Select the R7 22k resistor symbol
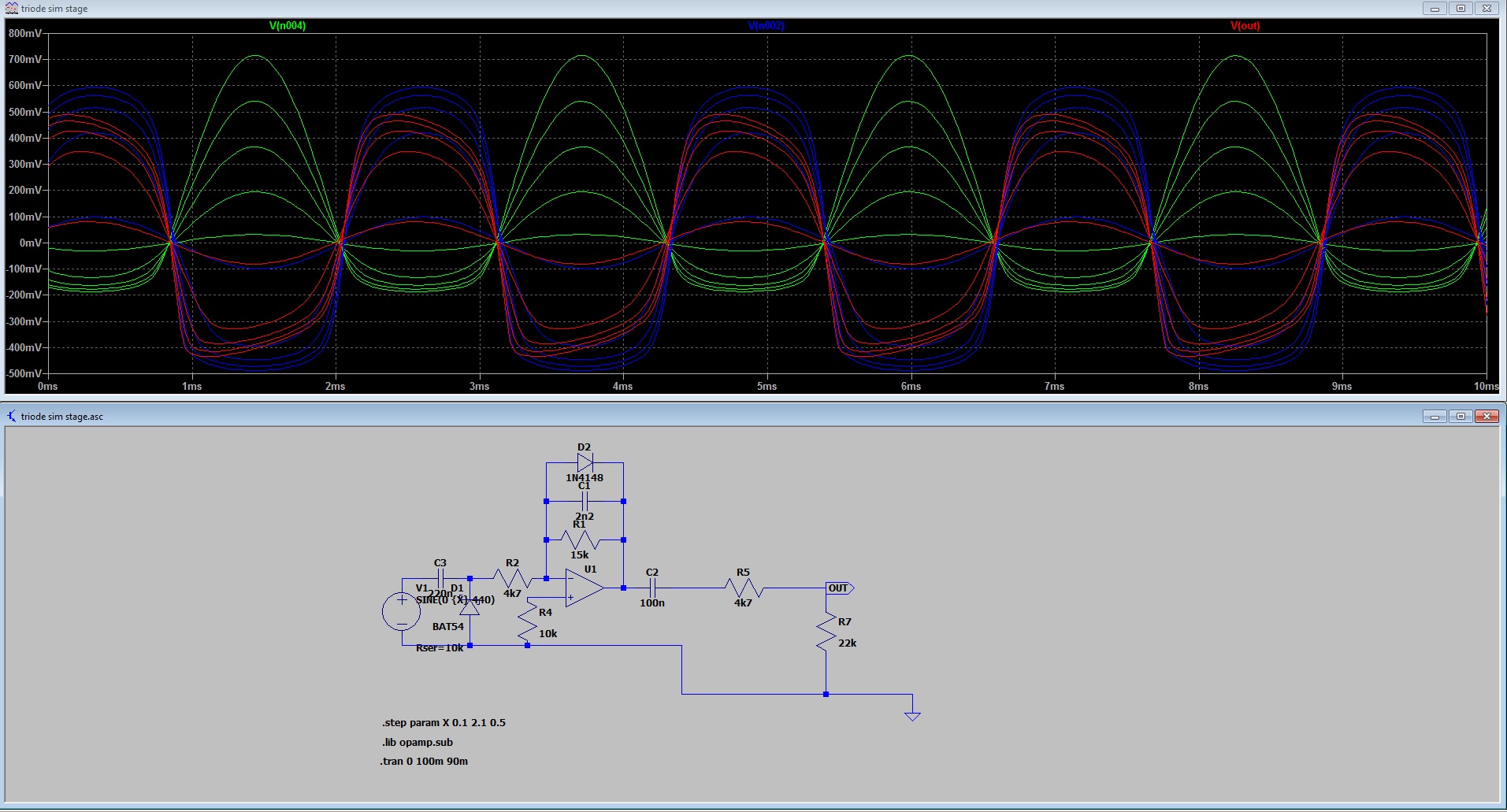 click(x=826, y=632)
